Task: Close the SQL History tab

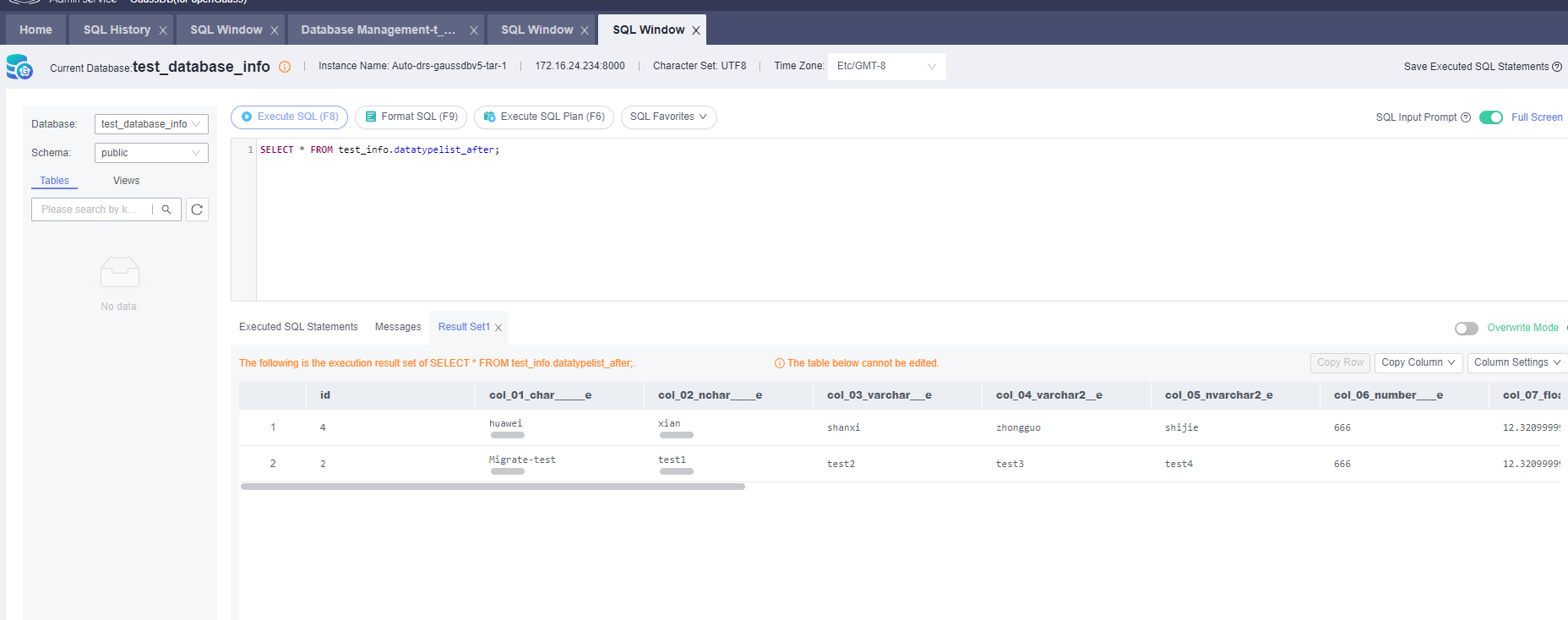Action: click(x=163, y=30)
